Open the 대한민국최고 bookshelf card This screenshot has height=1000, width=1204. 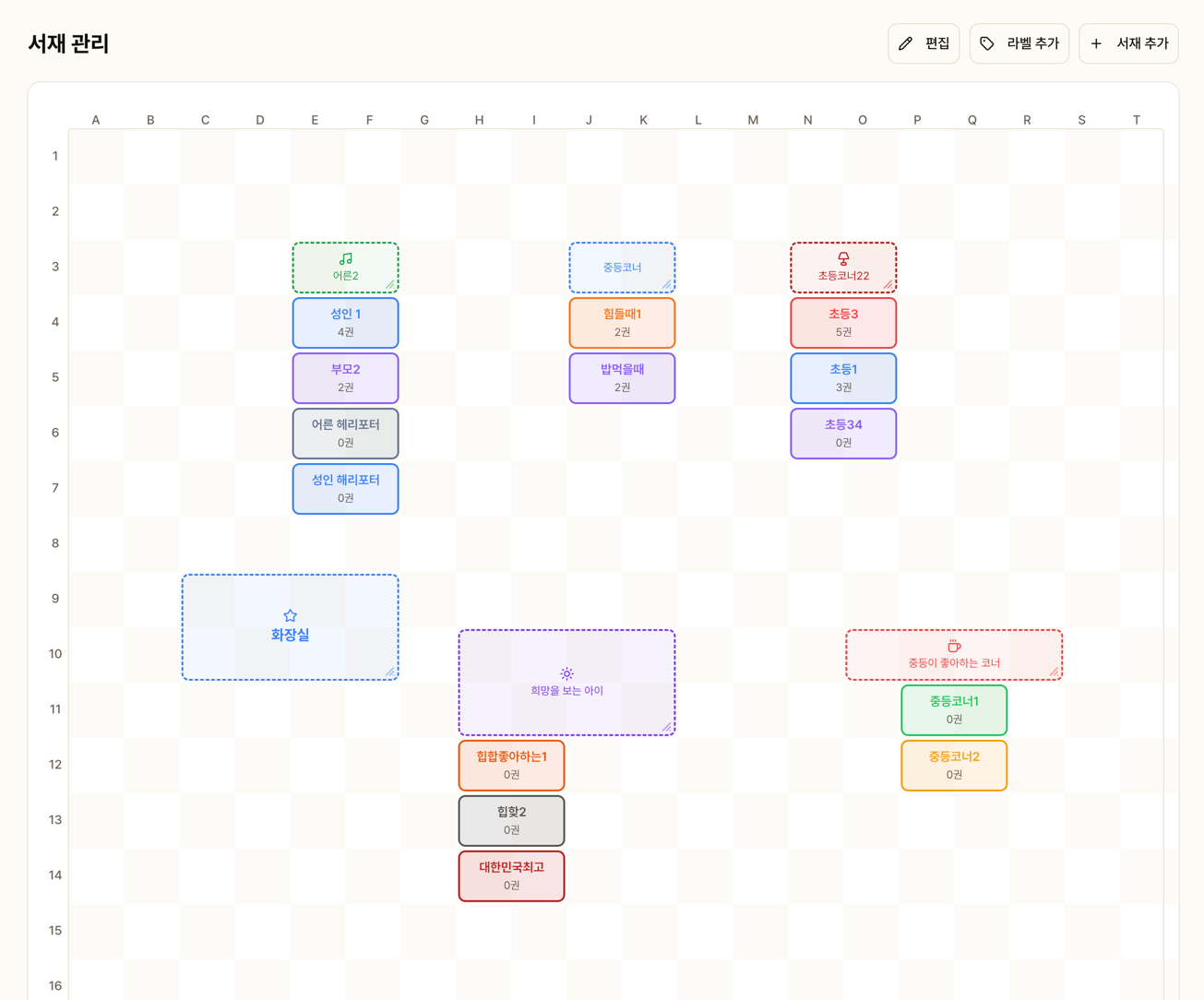tap(511, 875)
